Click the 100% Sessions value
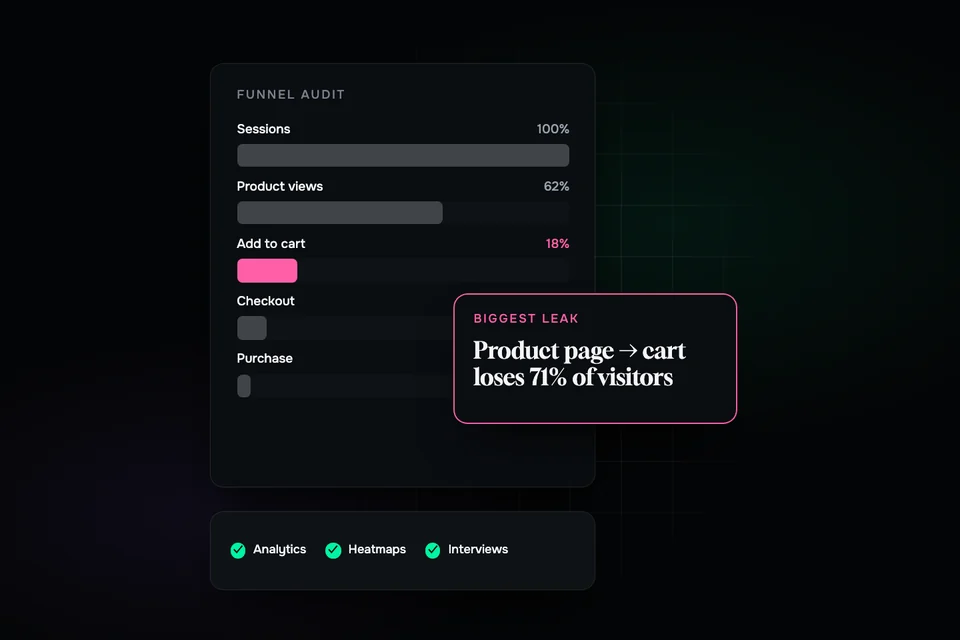Viewport: 960px width, 640px height. tap(553, 129)
